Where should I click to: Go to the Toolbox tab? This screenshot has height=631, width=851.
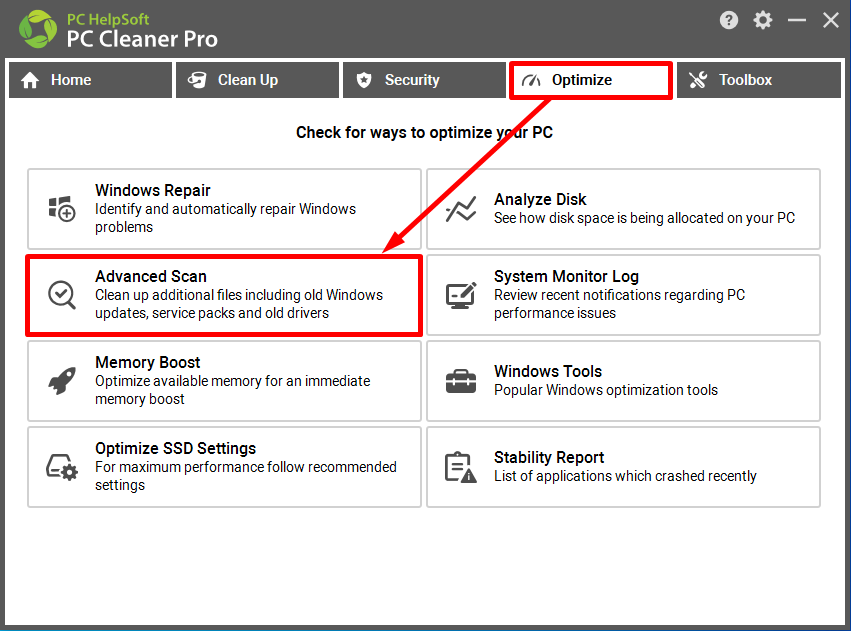[x=759, y=80]
